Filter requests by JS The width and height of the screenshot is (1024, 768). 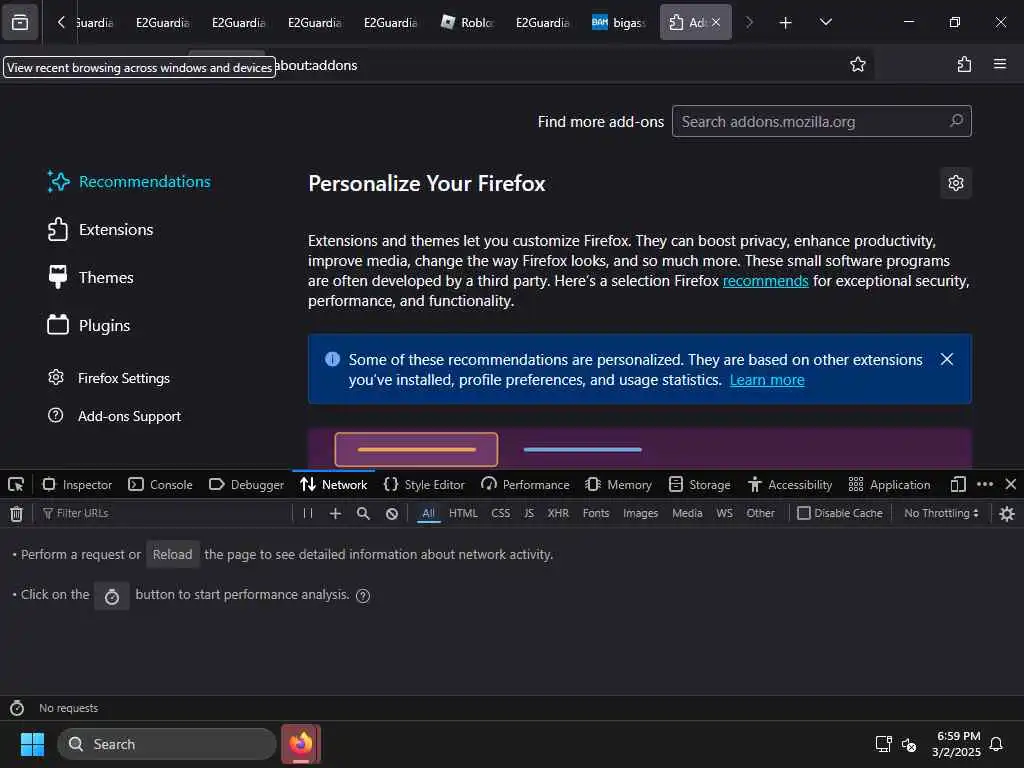(528, 513)
